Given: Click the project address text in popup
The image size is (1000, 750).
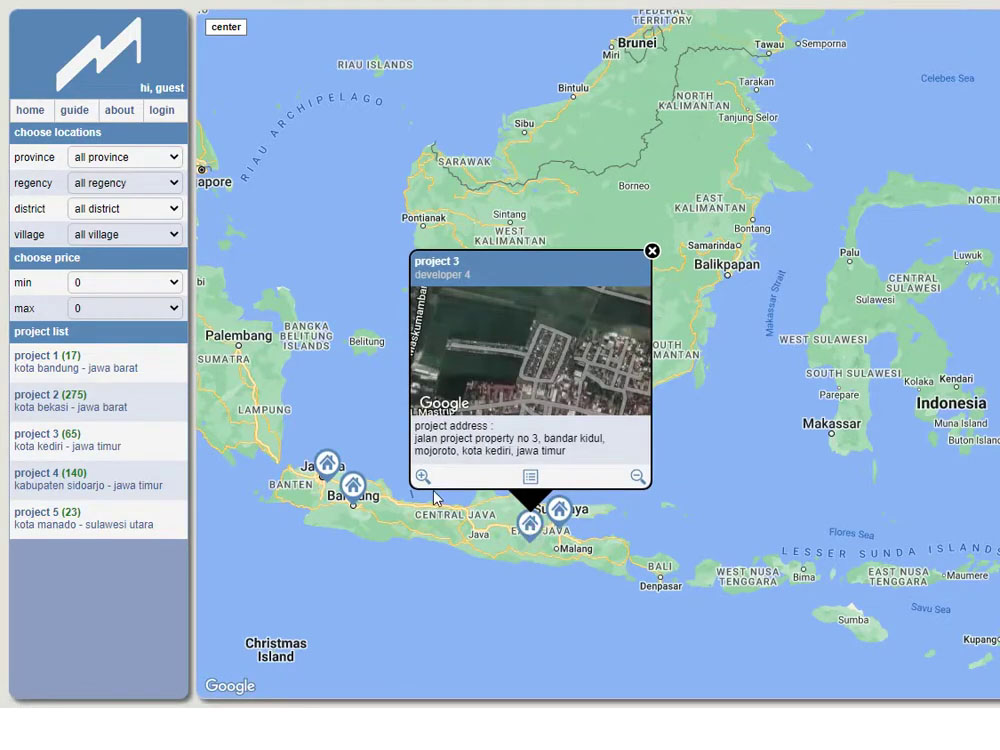Looking at the screenshot, I should pos(510,439).
